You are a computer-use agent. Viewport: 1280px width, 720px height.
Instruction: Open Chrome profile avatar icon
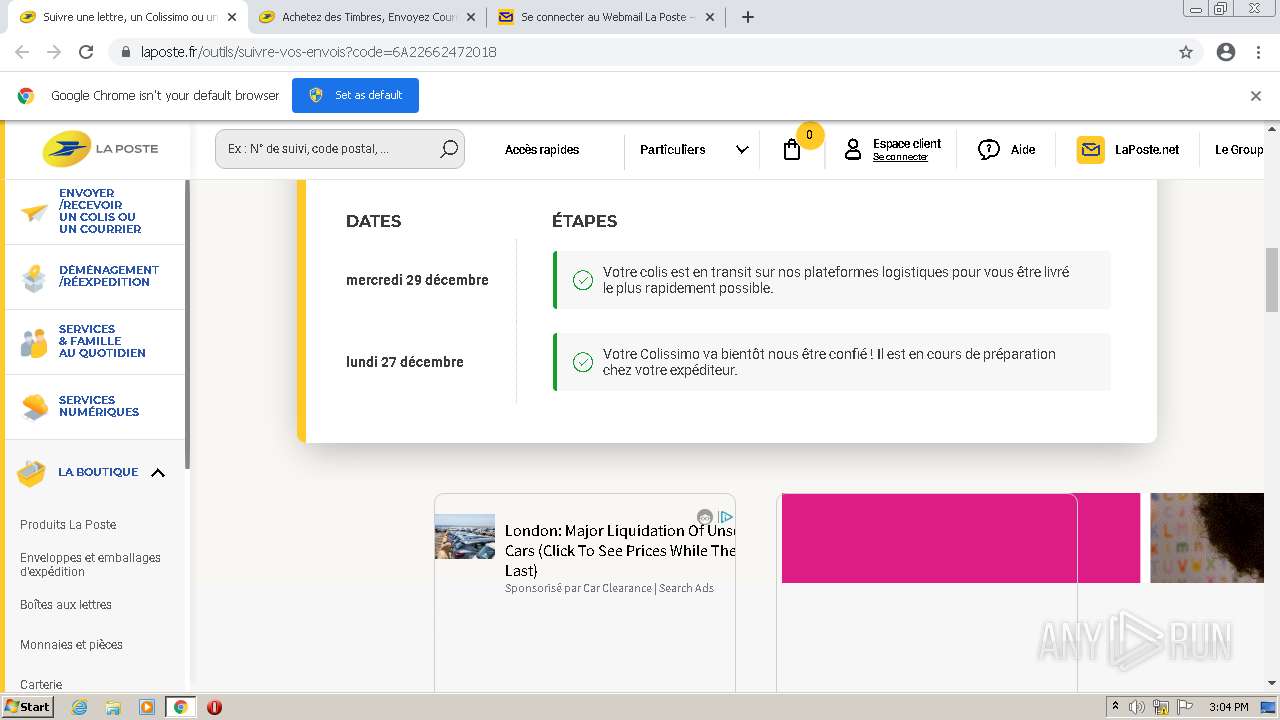(1226, 52)
